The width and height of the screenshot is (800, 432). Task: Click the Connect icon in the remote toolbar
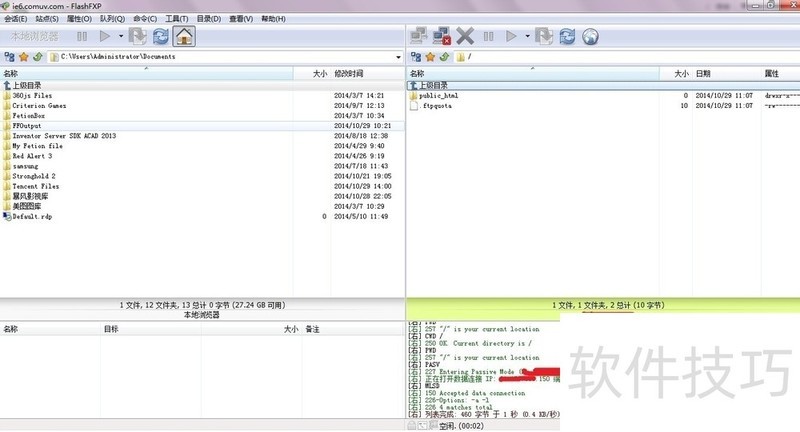coord(419,36)
